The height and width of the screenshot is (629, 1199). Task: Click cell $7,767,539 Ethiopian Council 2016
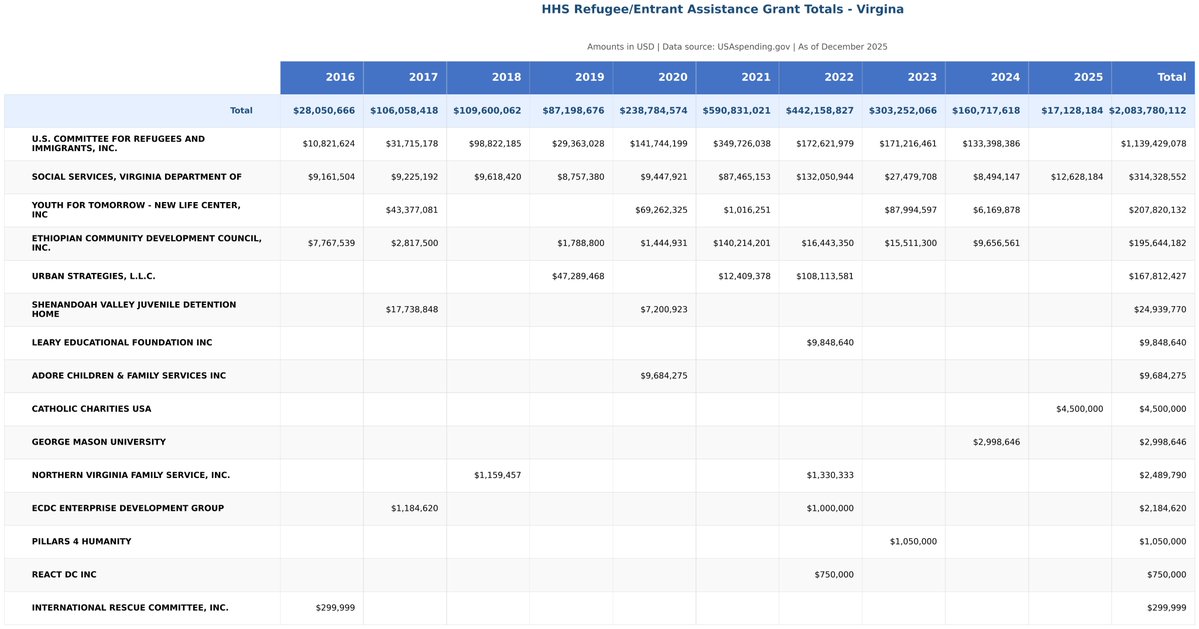click(331, 243)
